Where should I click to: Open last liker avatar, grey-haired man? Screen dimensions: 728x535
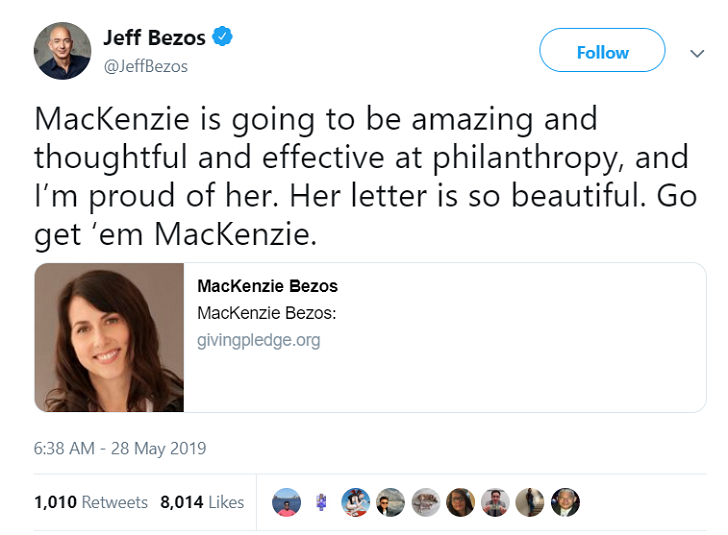565,502
